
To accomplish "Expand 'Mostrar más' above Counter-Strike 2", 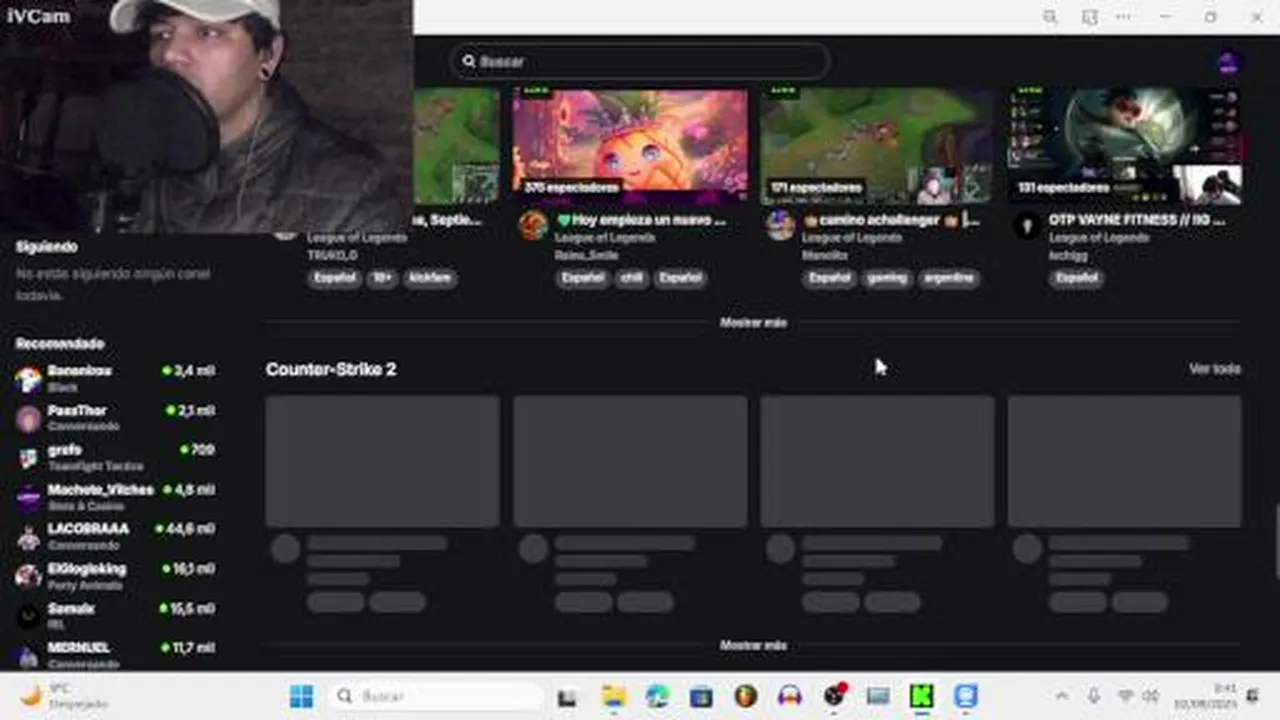I will (x=753, y=323).
